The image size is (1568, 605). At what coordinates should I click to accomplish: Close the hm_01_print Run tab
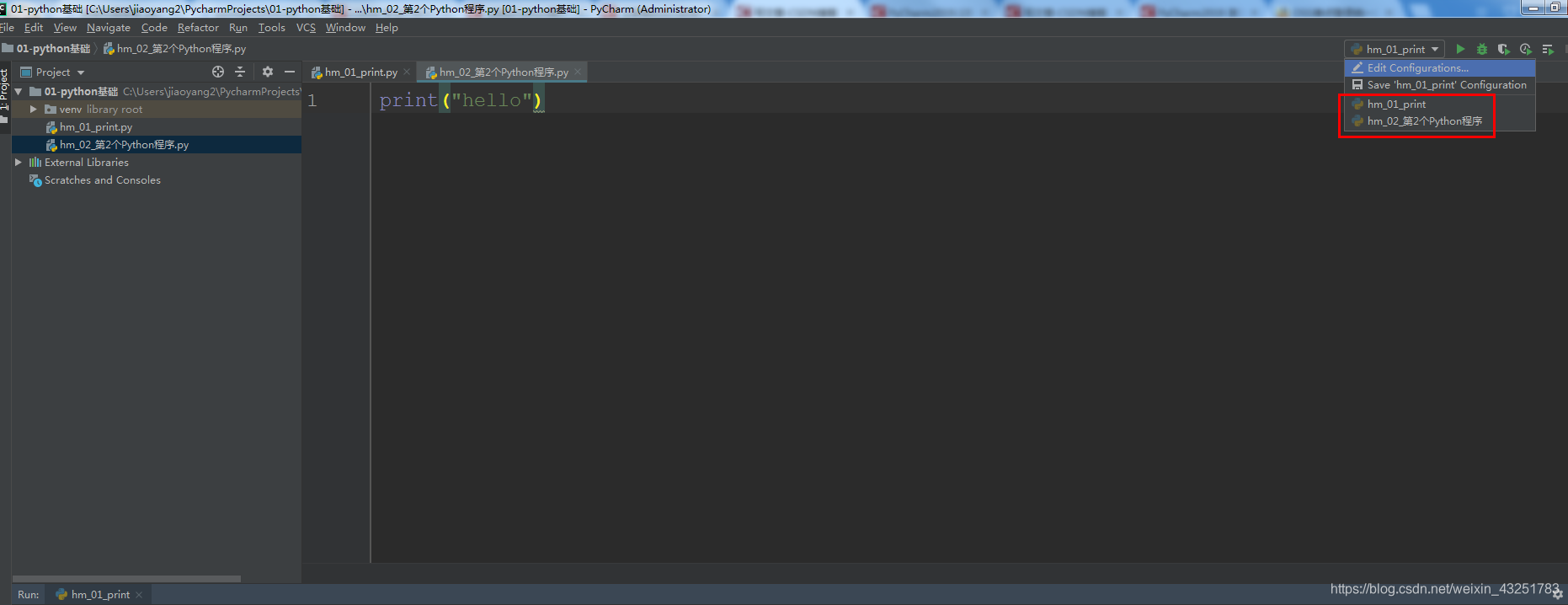click(x=139, y=595)
